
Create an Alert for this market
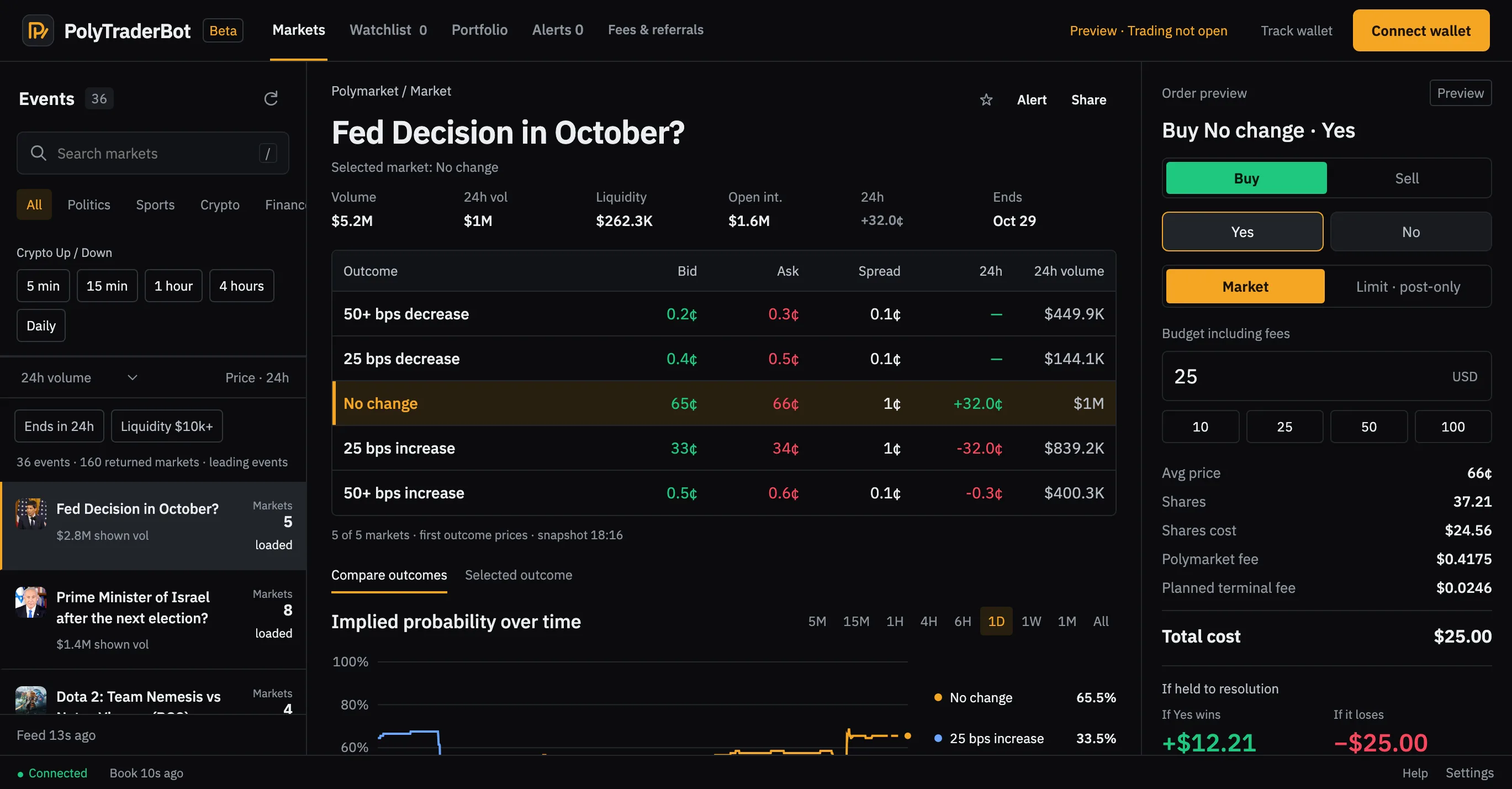point(1032,100)
